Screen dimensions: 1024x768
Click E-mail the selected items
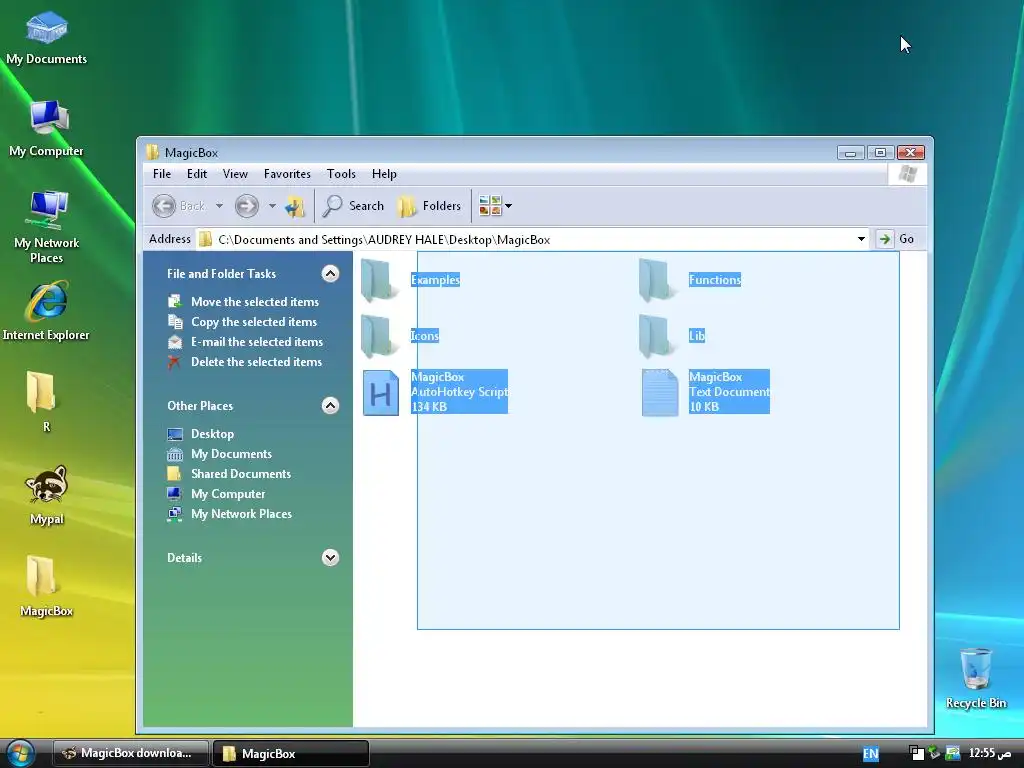[x=245, y=342]
